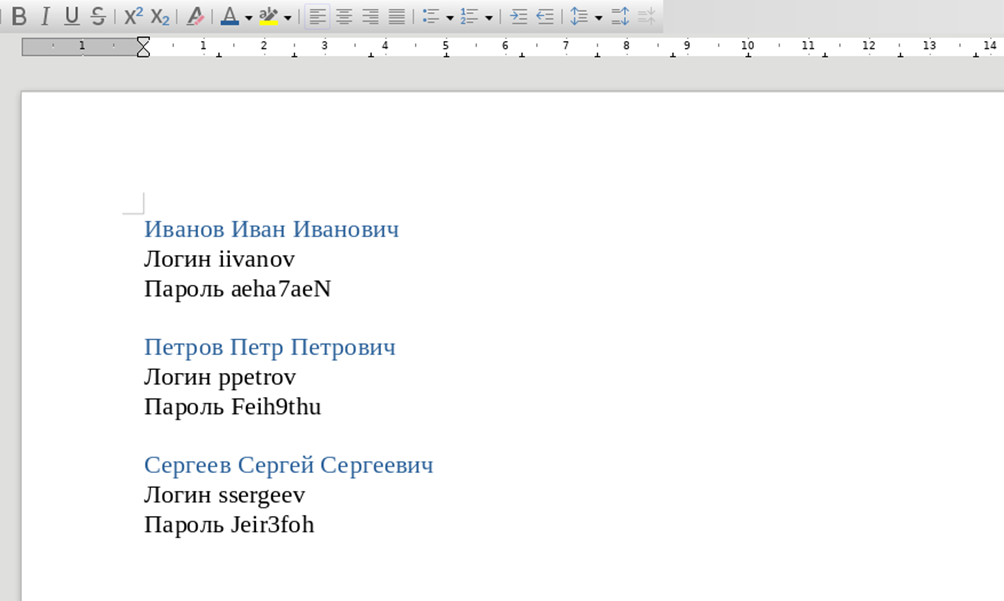Toggle bold formatting
This screenshot has height=601, width=1004.
coord(19,17)
